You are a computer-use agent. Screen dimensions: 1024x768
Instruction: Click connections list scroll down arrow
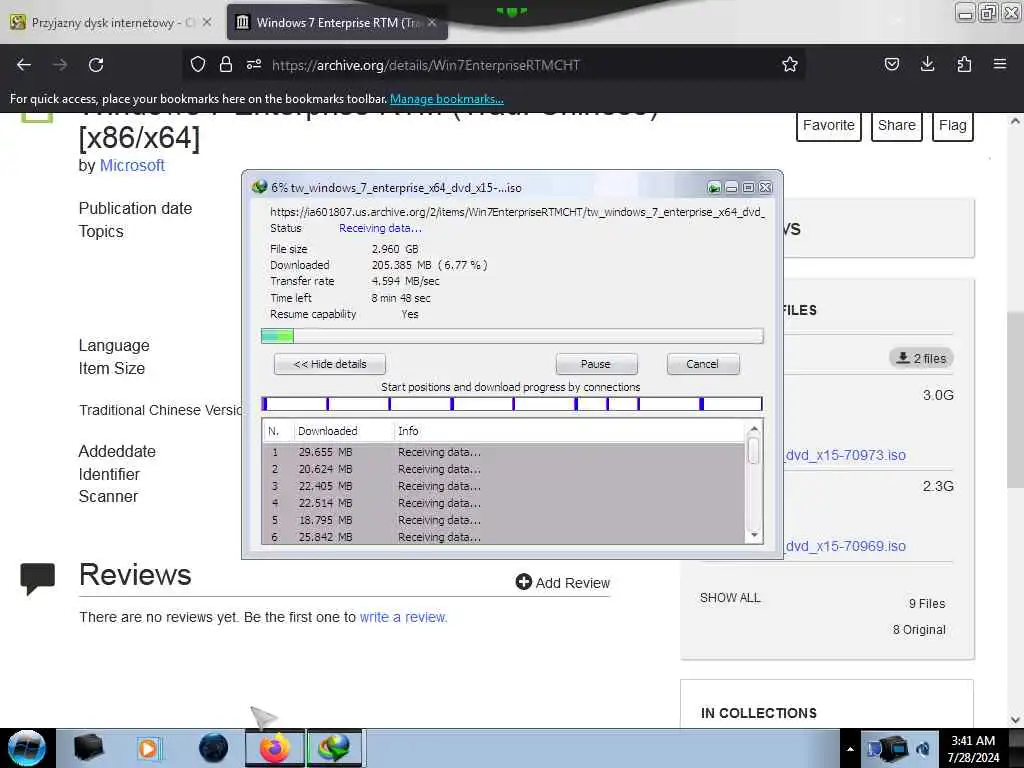(754, 535)
